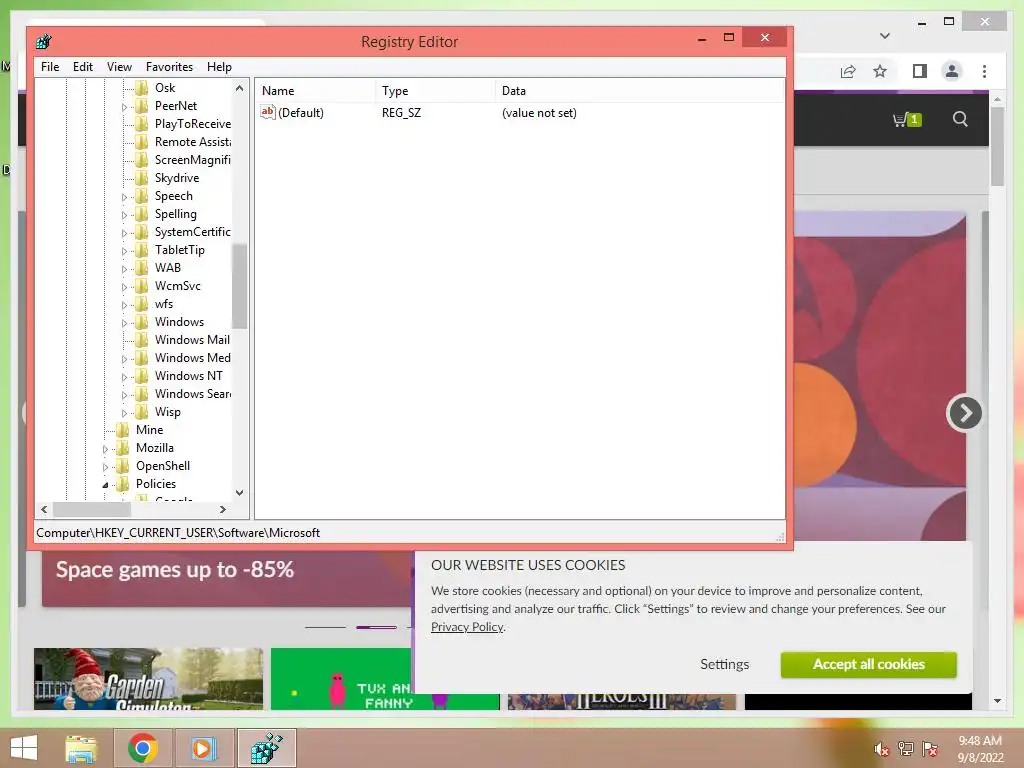Click the tree pane scroll up arrow
This screenshot has width=1024, height=768.
[x=240, y=88]
